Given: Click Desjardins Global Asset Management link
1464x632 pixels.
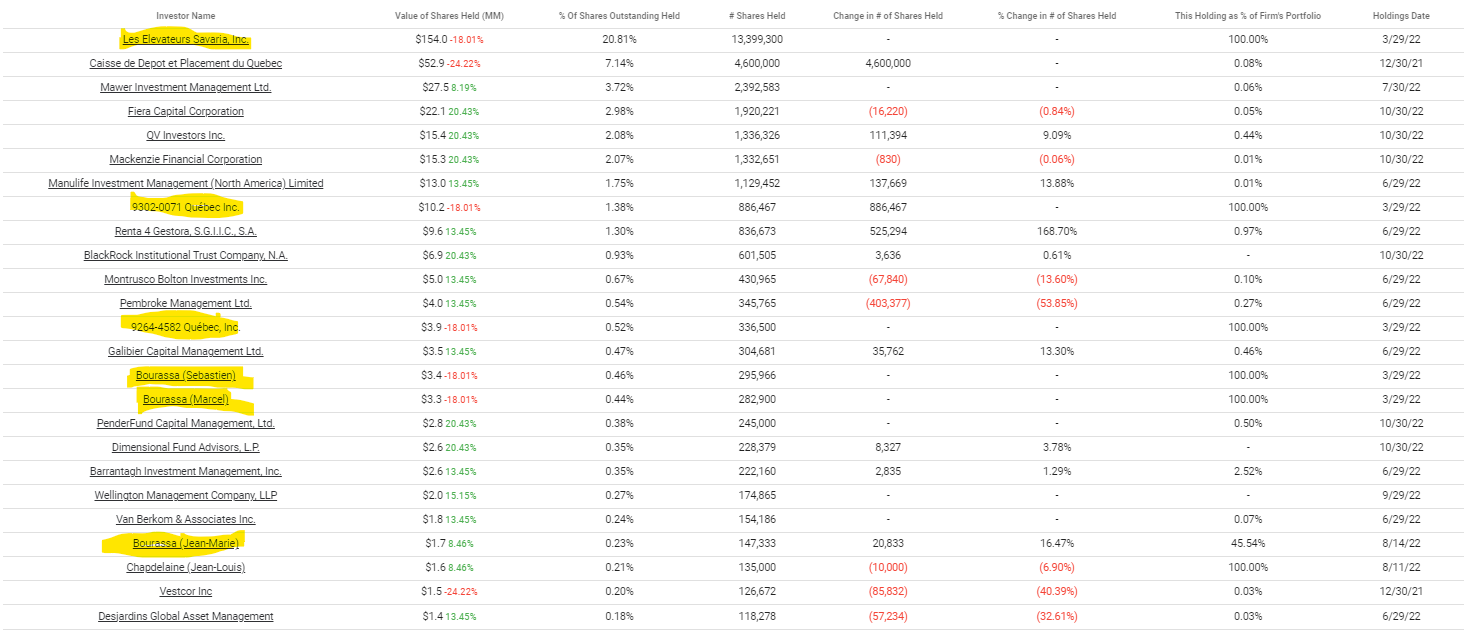Looking at the screenshot, I should [x=186, y=615].
